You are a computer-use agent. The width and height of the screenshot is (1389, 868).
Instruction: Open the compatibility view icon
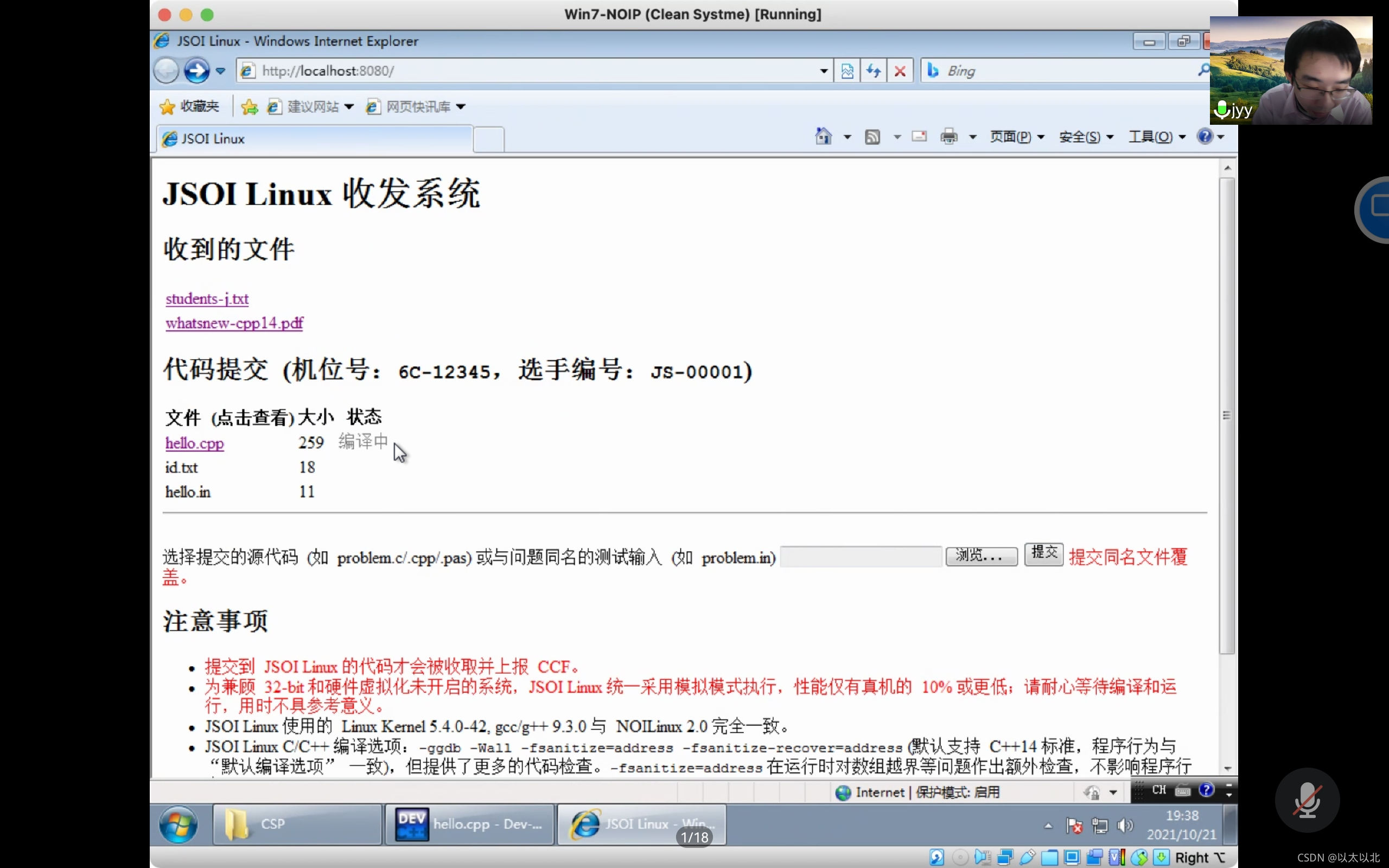[x=847, y=71]
